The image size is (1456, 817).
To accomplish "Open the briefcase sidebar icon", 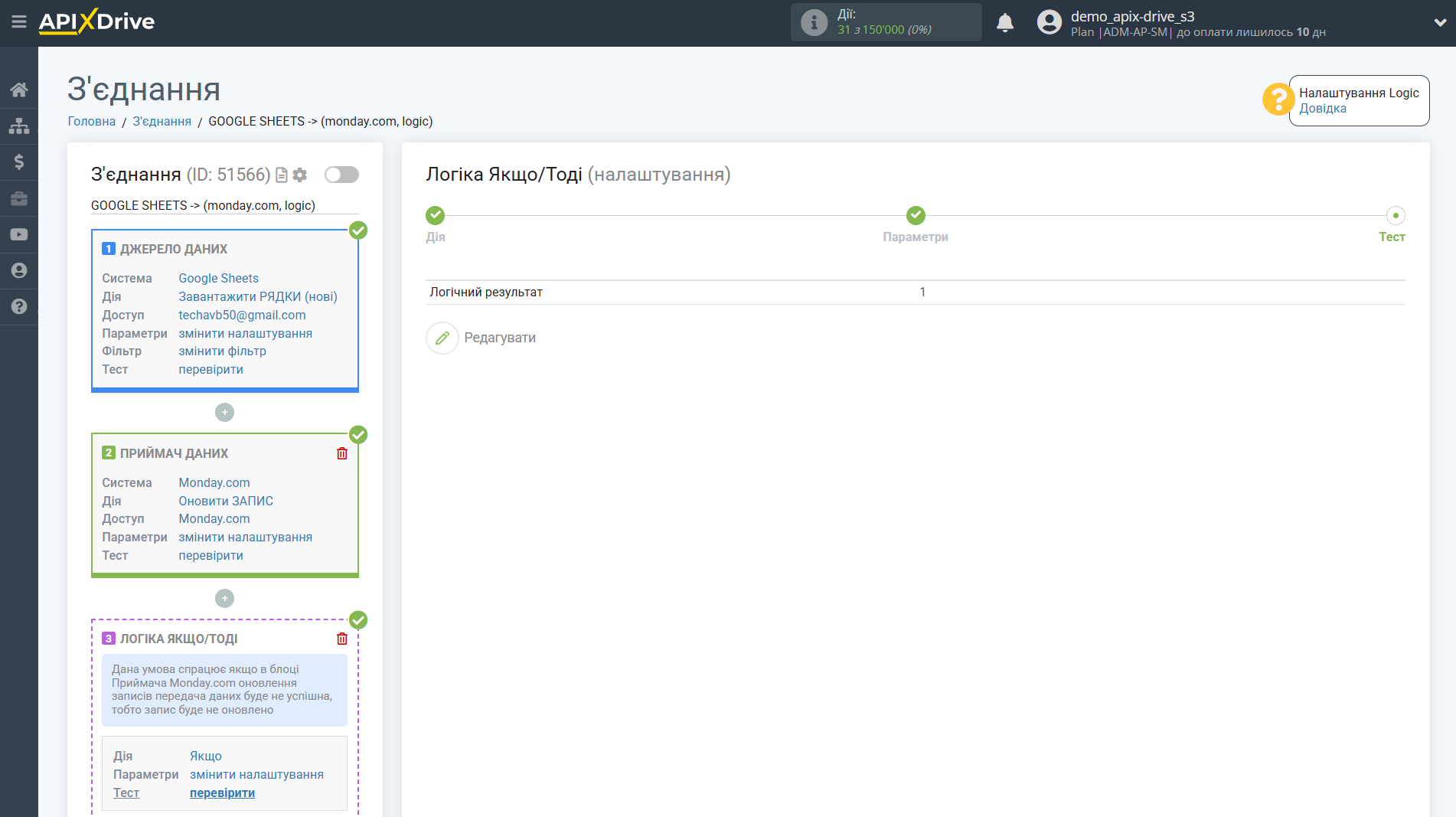I will [19, 198].
